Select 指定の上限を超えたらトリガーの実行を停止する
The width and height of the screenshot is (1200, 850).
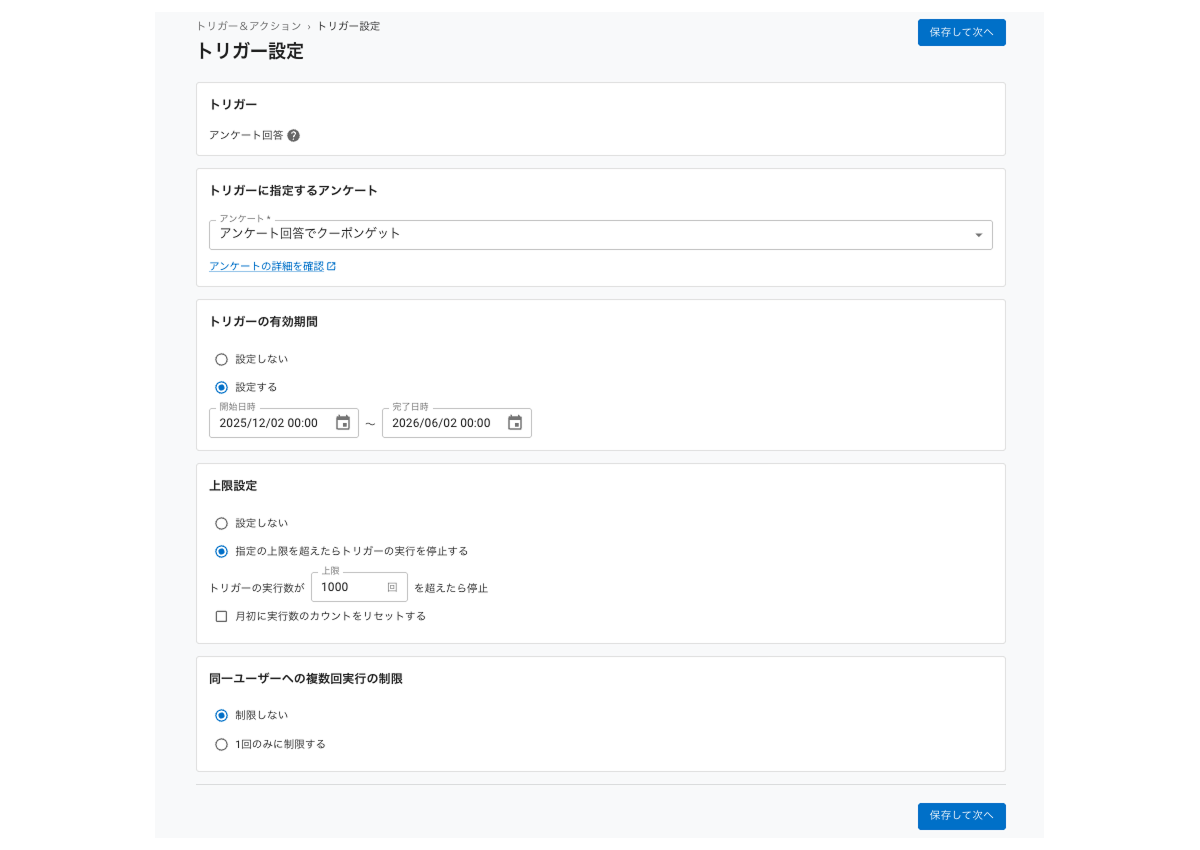coord(221,551)
